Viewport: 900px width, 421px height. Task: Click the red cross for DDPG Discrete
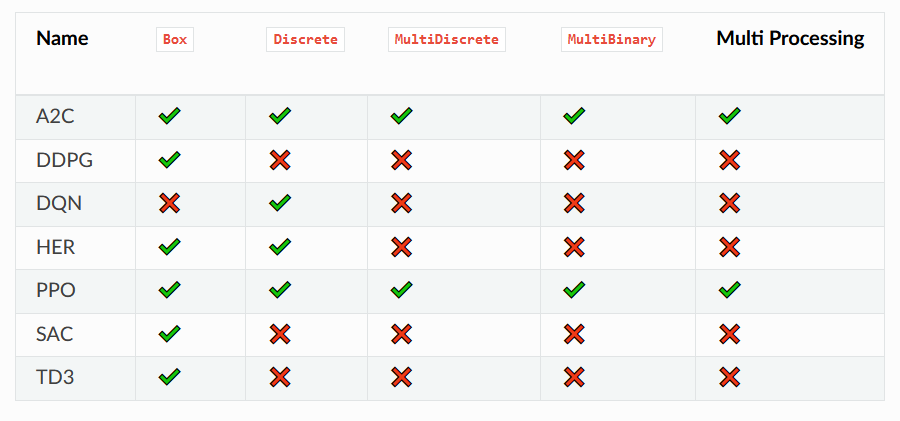click(x=280, y=160)
